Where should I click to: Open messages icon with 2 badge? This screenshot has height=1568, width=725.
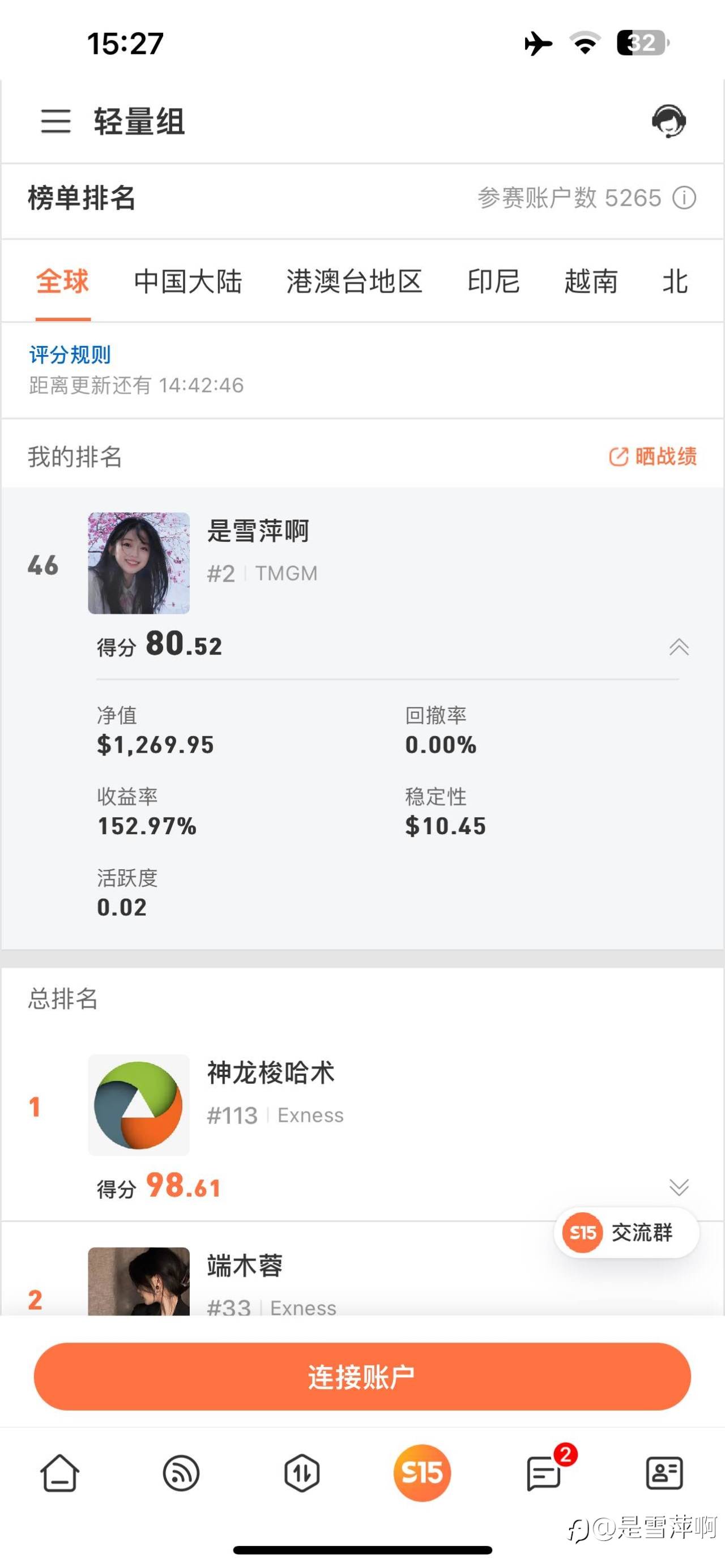(544, 1474)
